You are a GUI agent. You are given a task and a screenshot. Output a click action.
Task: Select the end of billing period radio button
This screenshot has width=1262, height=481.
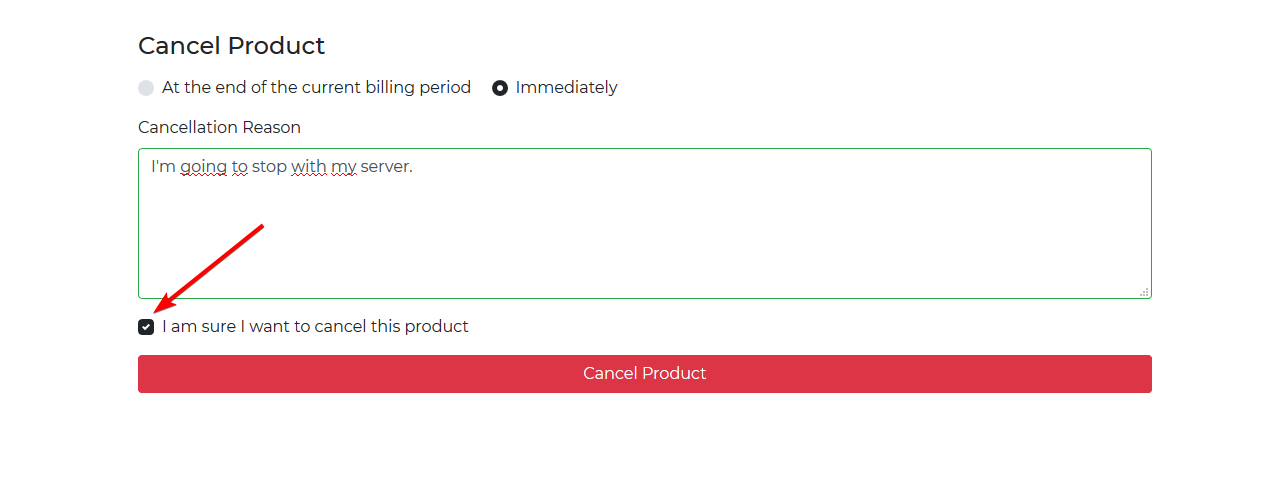[146, 88]
